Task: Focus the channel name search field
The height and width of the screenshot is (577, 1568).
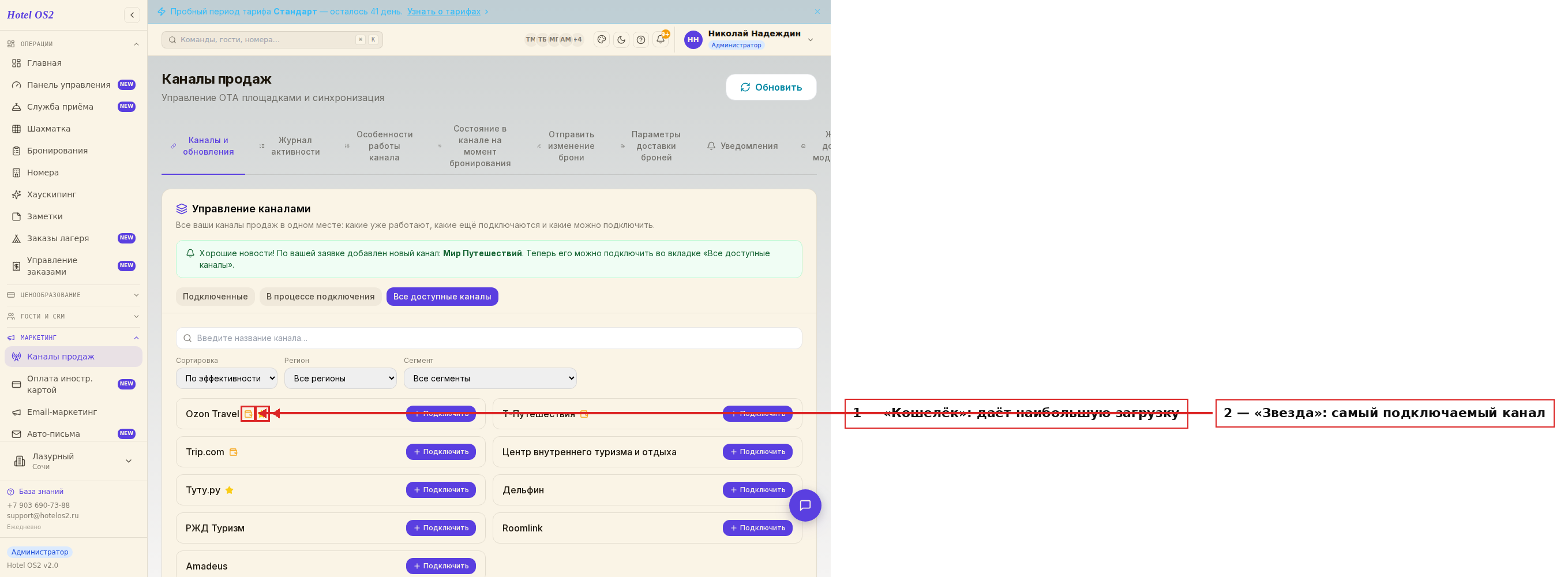Action: click(489, 338)
